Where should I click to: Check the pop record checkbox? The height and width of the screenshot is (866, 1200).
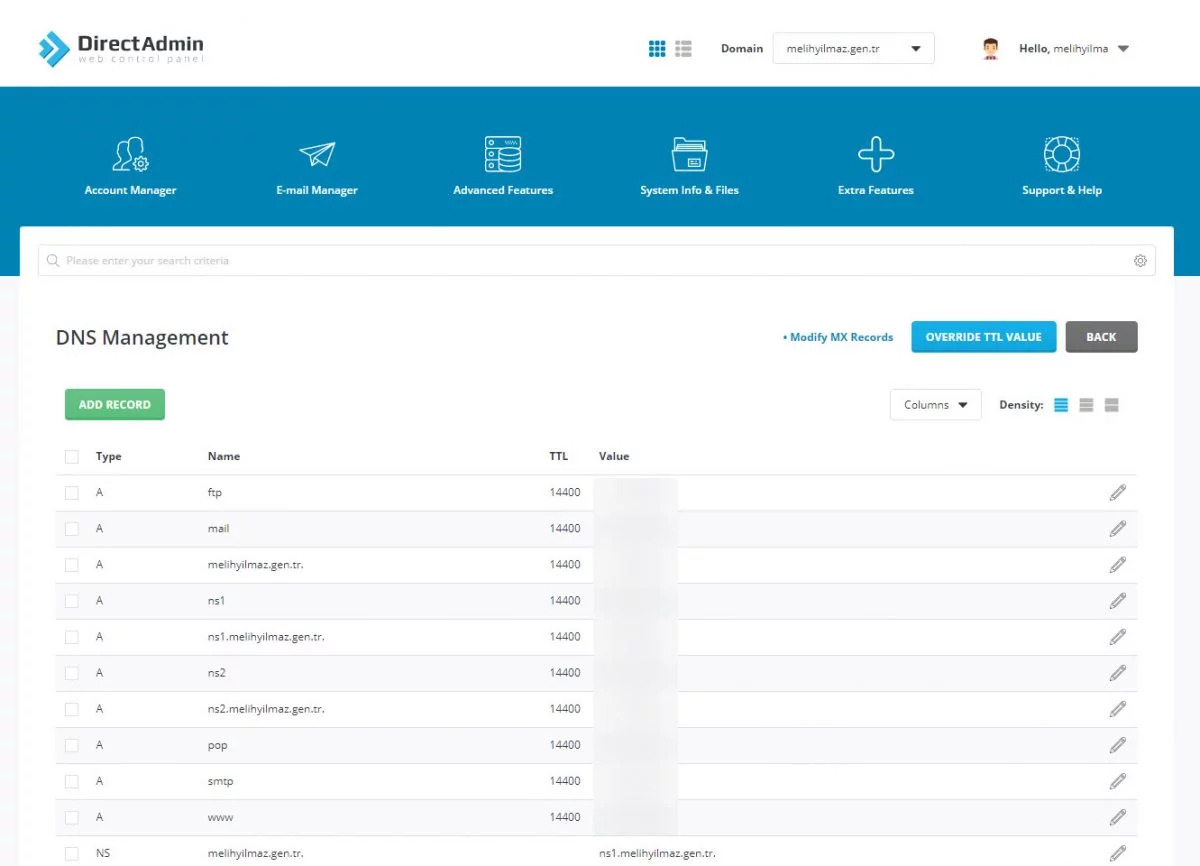point(71,745)
